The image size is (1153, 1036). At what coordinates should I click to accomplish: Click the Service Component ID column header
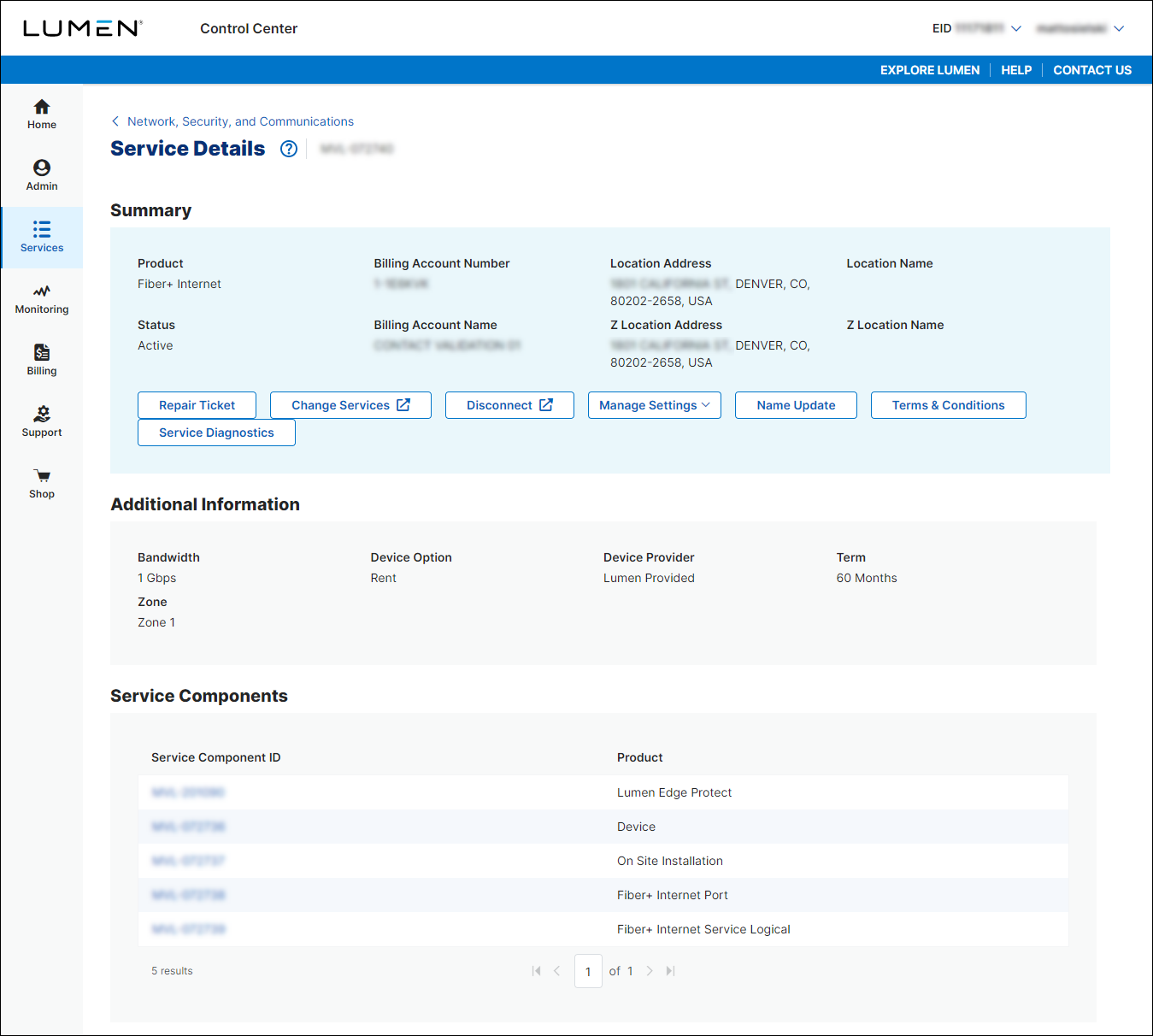216,757
